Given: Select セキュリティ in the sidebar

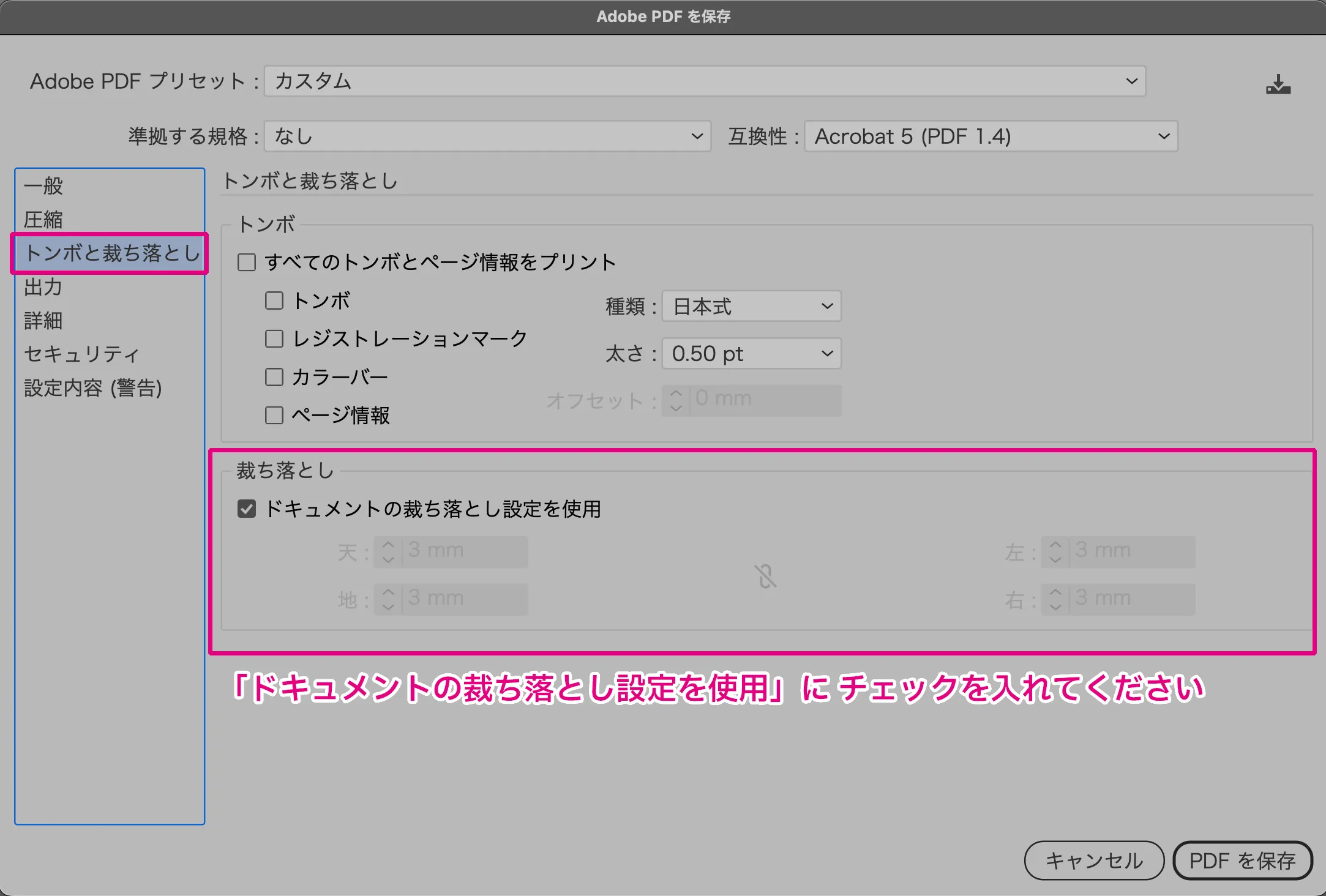Looking at the screenshot, I should [110, 354].
